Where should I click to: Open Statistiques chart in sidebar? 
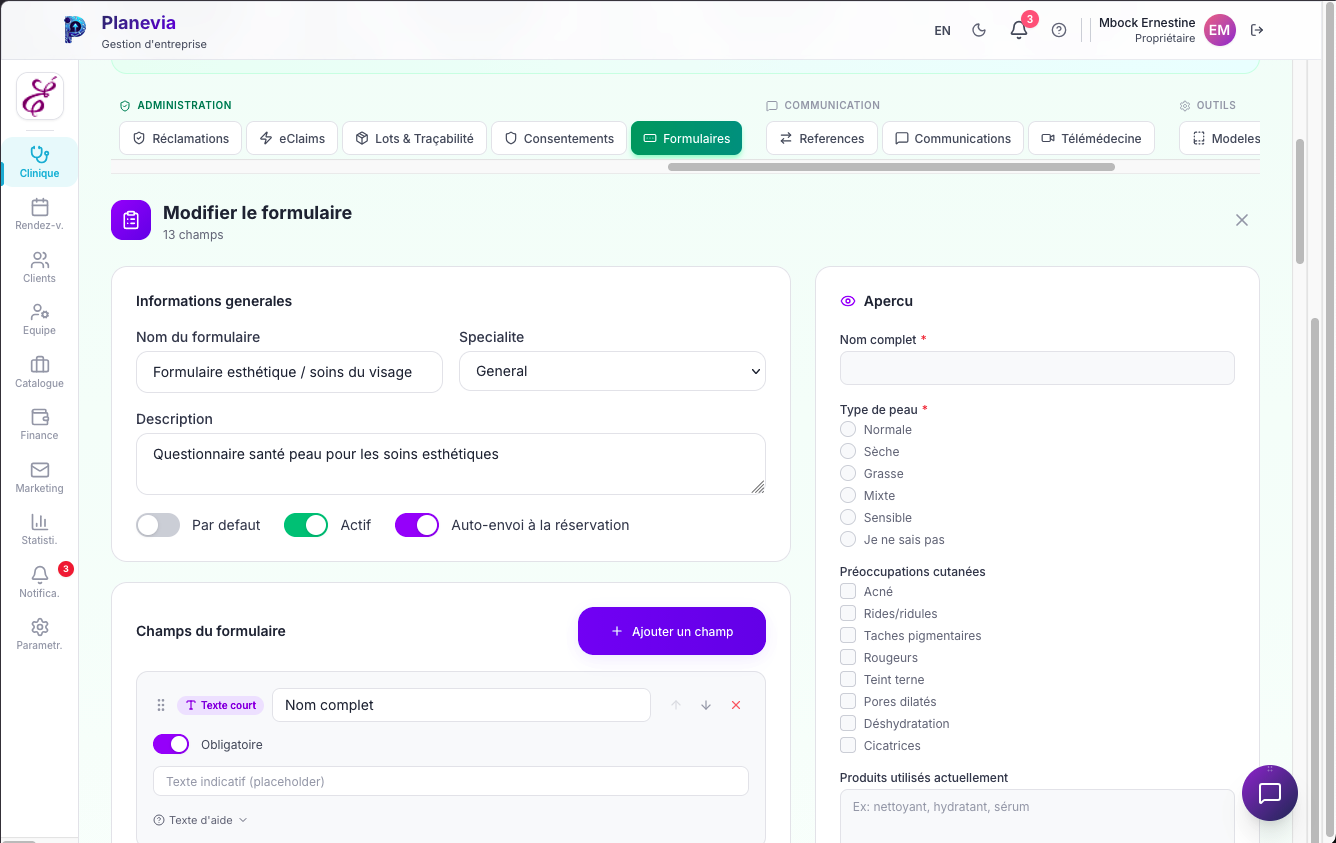(39, 529)
